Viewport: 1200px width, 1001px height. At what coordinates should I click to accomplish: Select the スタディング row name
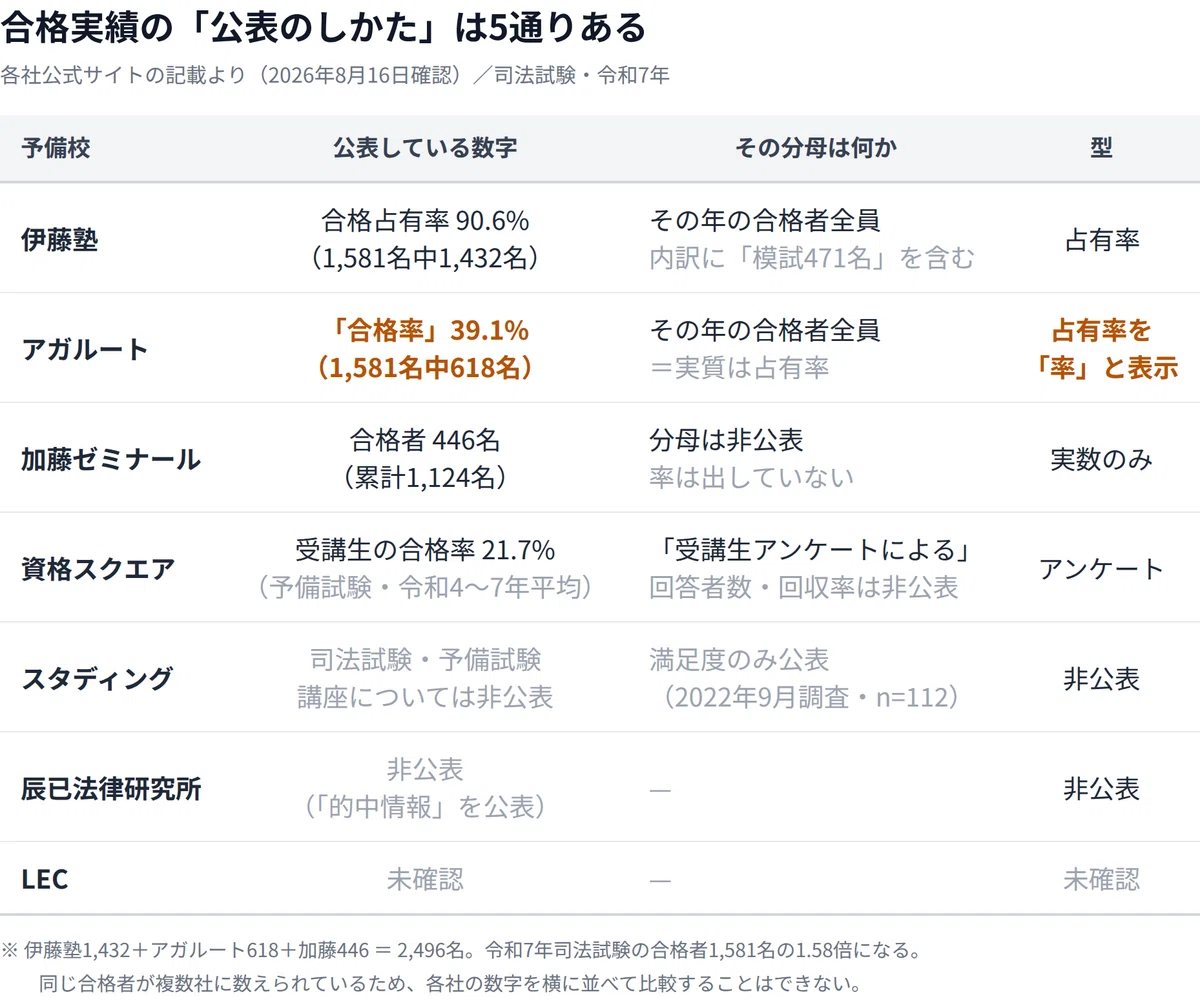(98, 679)
